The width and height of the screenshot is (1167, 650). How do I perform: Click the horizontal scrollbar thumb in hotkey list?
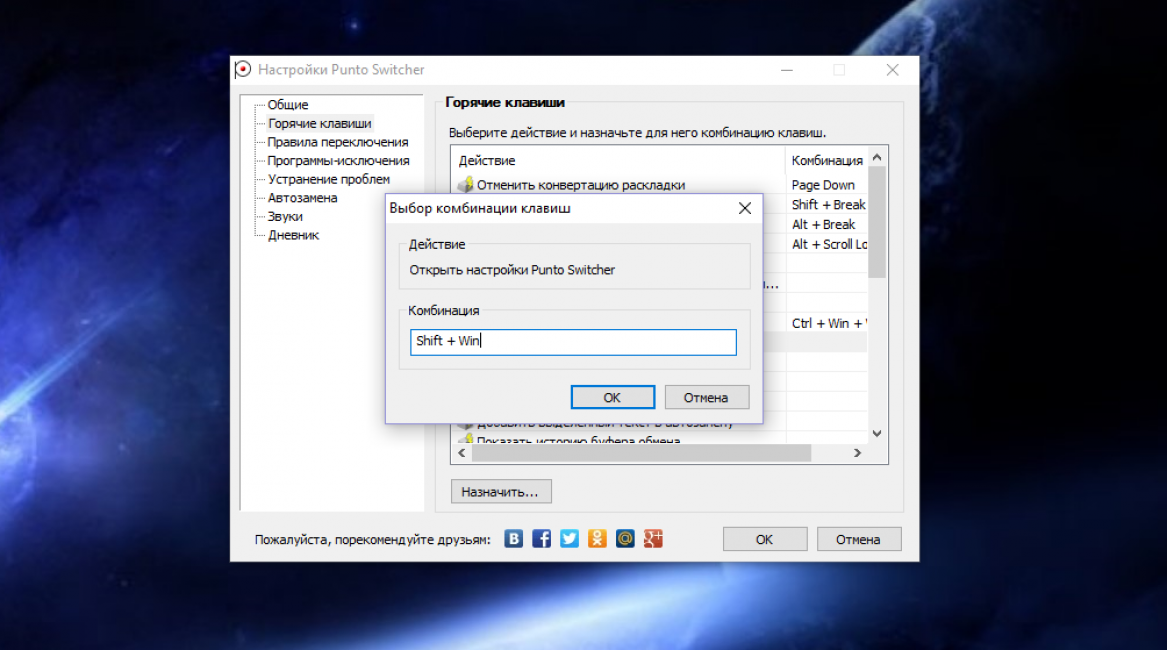click(x=641, y=453)
